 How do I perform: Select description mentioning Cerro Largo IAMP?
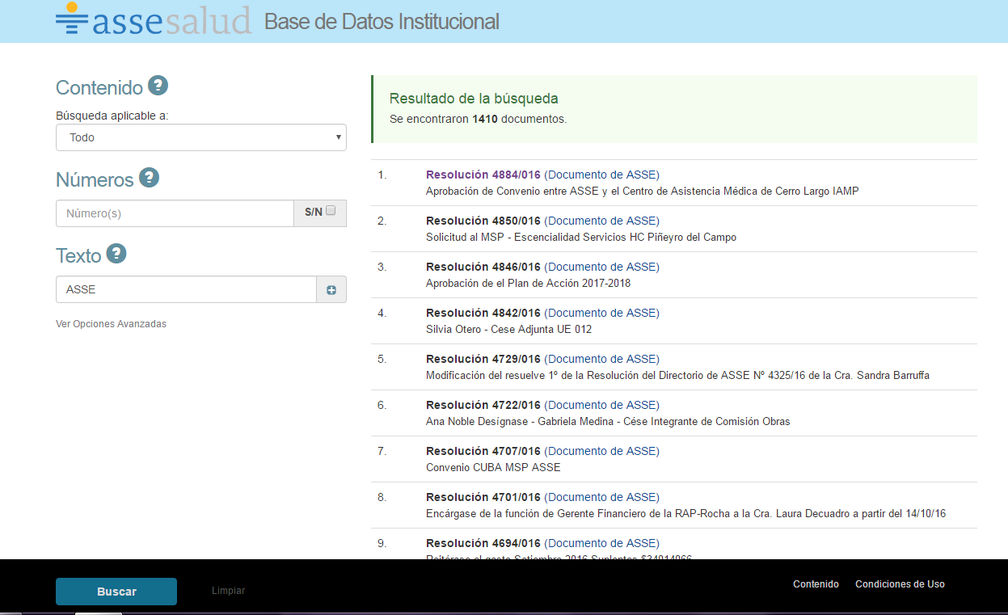pyautogui.click(x=642, y=192)
